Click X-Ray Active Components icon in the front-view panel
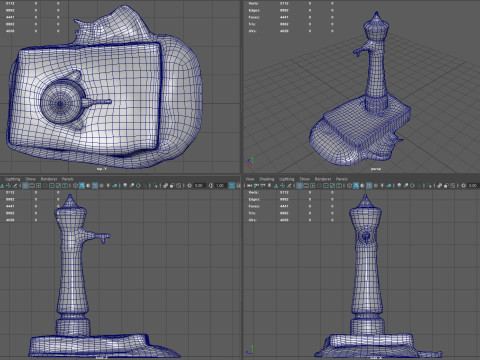Viewport: 480px width, 360px height. (x=446, y=185)
